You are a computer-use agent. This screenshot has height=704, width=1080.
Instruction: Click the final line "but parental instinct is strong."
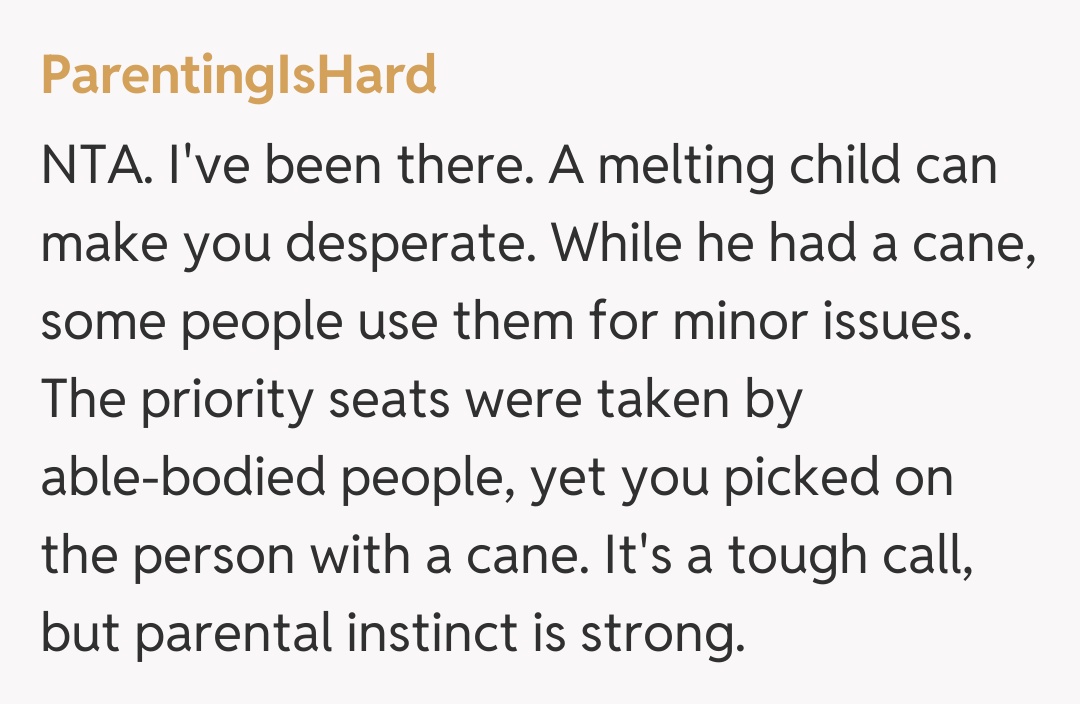(392, 635)
